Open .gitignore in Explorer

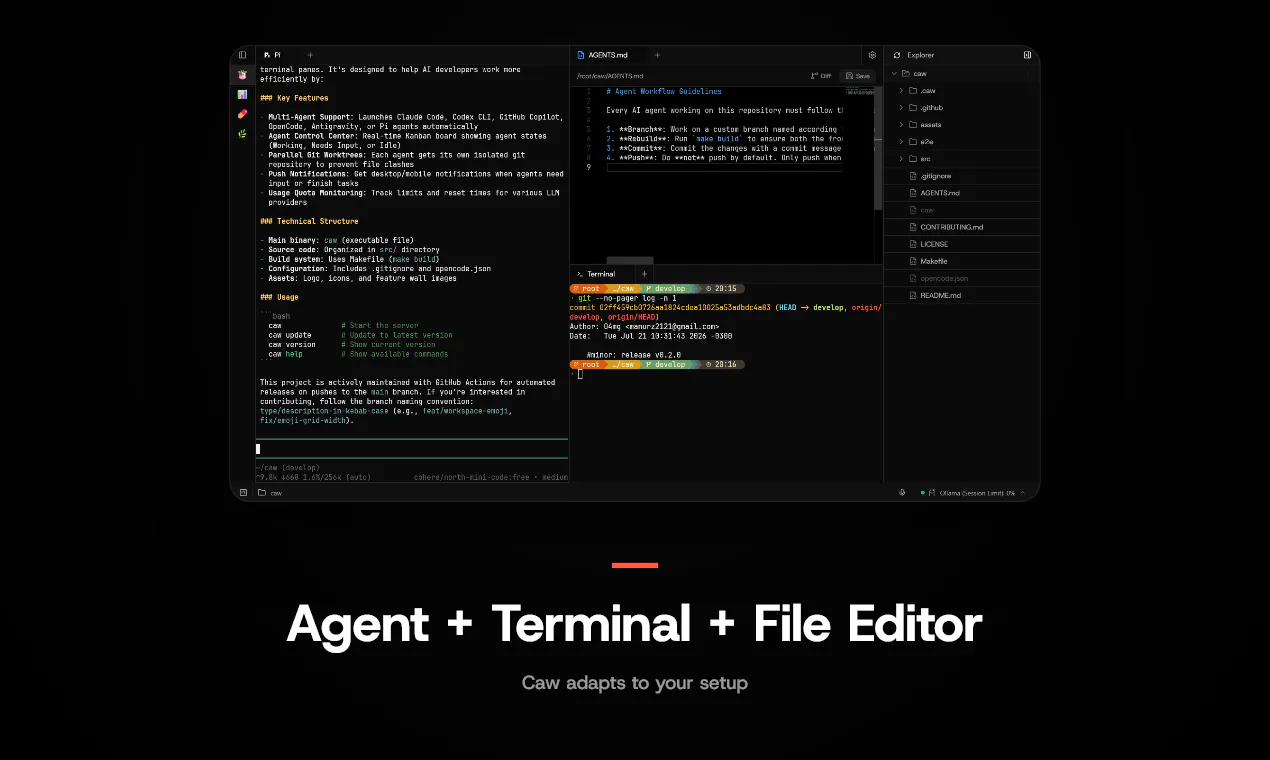click(962, 176)
